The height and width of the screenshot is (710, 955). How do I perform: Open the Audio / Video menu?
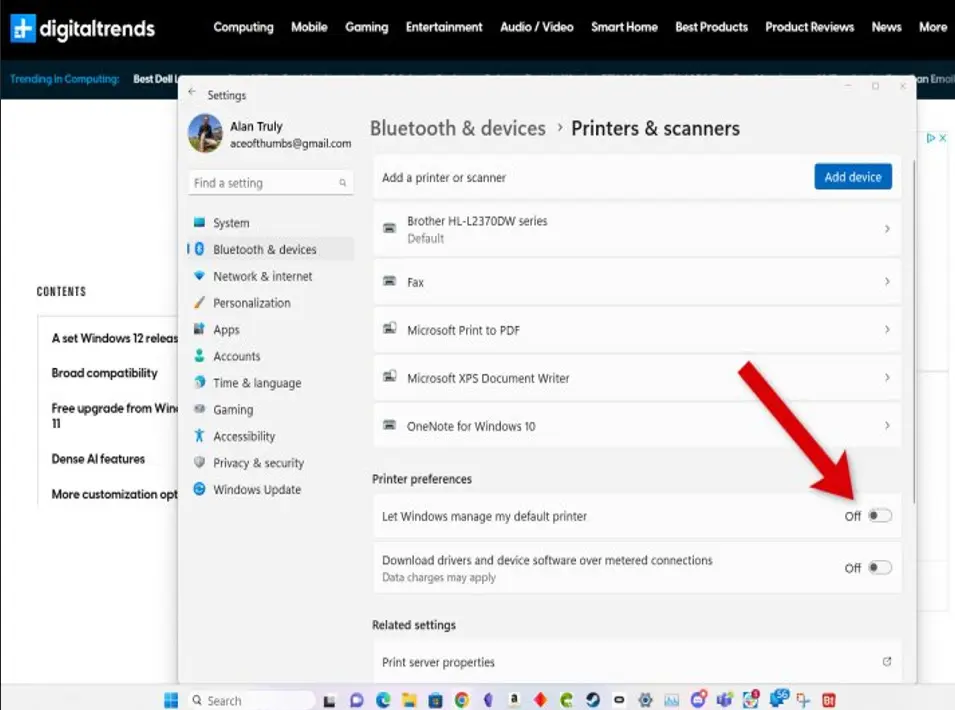[537, 27]
